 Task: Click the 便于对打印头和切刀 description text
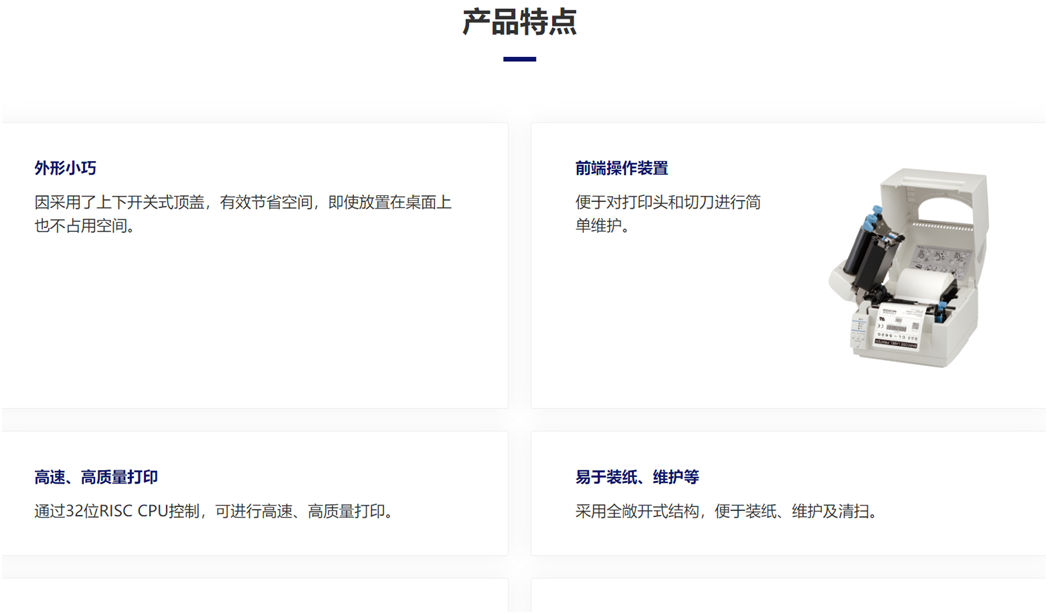[667, 202]
